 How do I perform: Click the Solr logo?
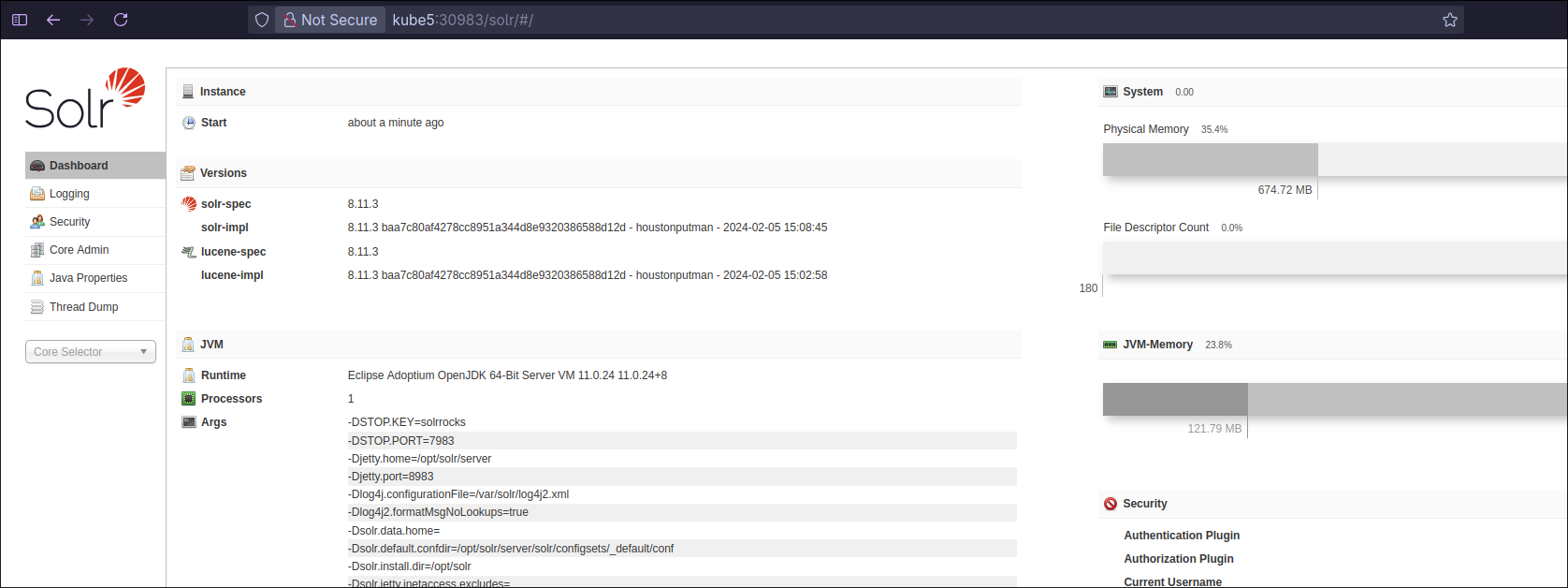(x=85, y=98)
